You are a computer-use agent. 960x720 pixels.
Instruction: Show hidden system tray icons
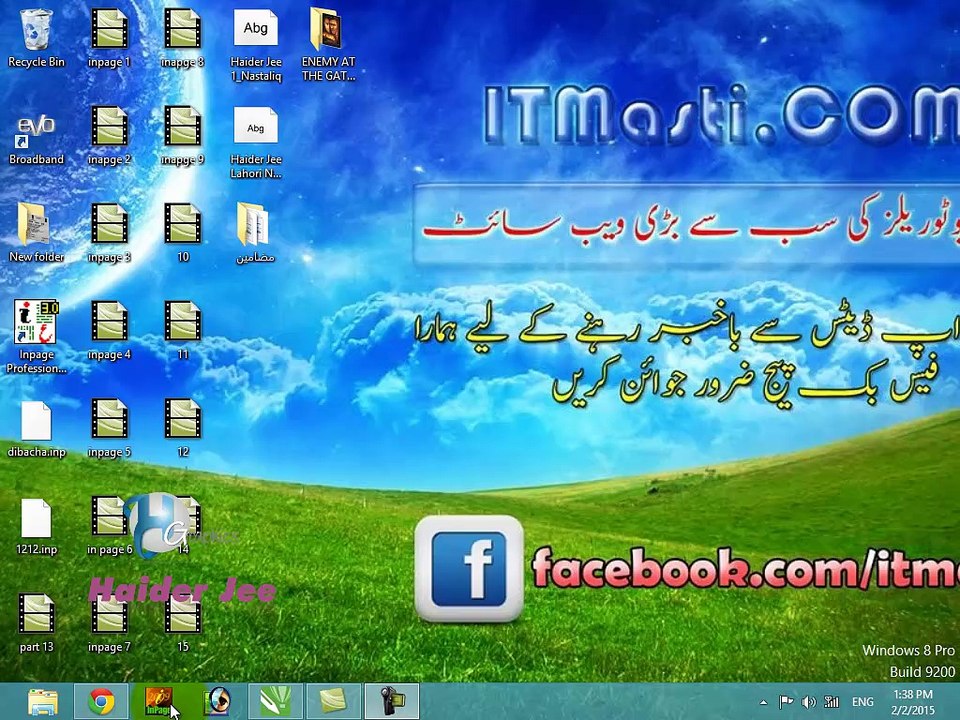click(x=763, y=702)
